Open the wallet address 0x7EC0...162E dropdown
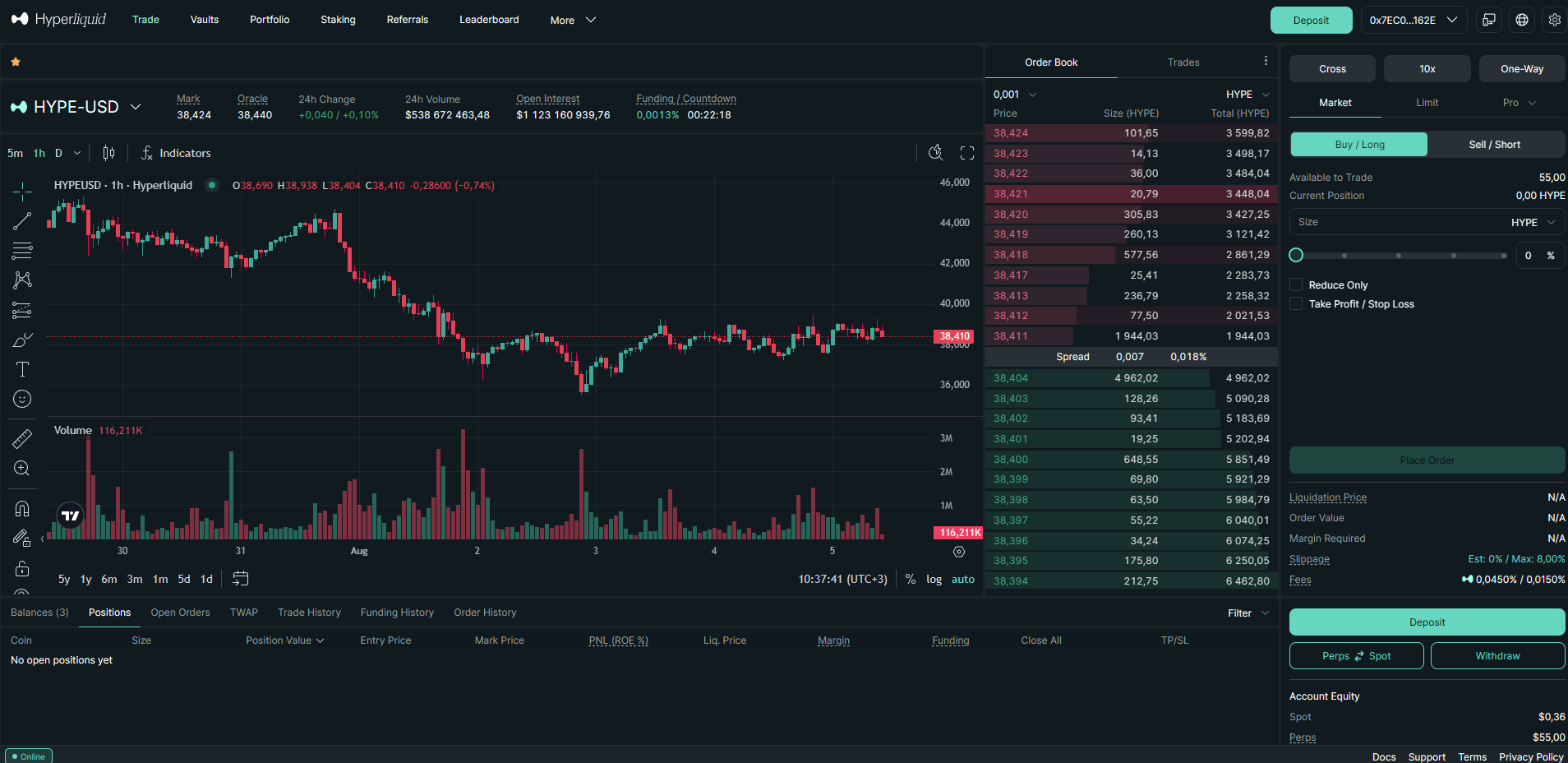This screenshot has height=763, width=1568. point(1414,20)
